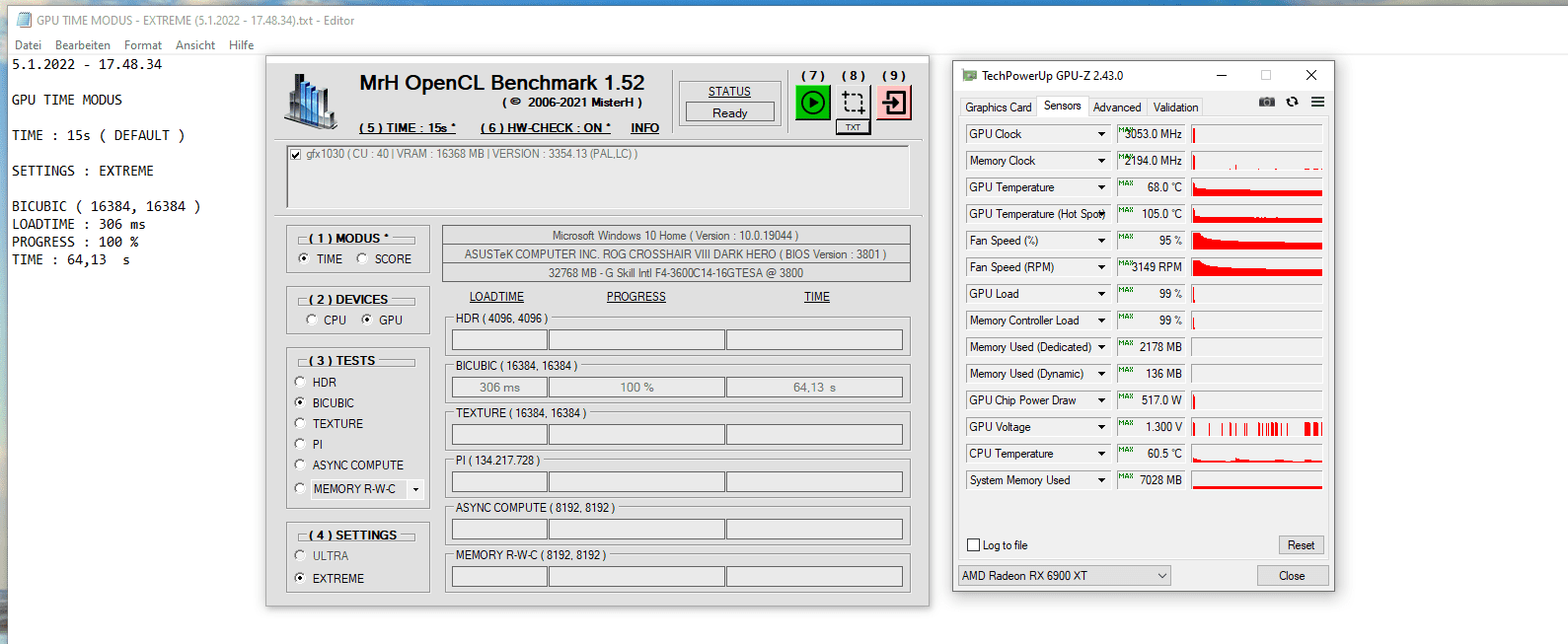1568x644 pixels.
Task: Open the Datei menu in Editor
Action: 29,45
